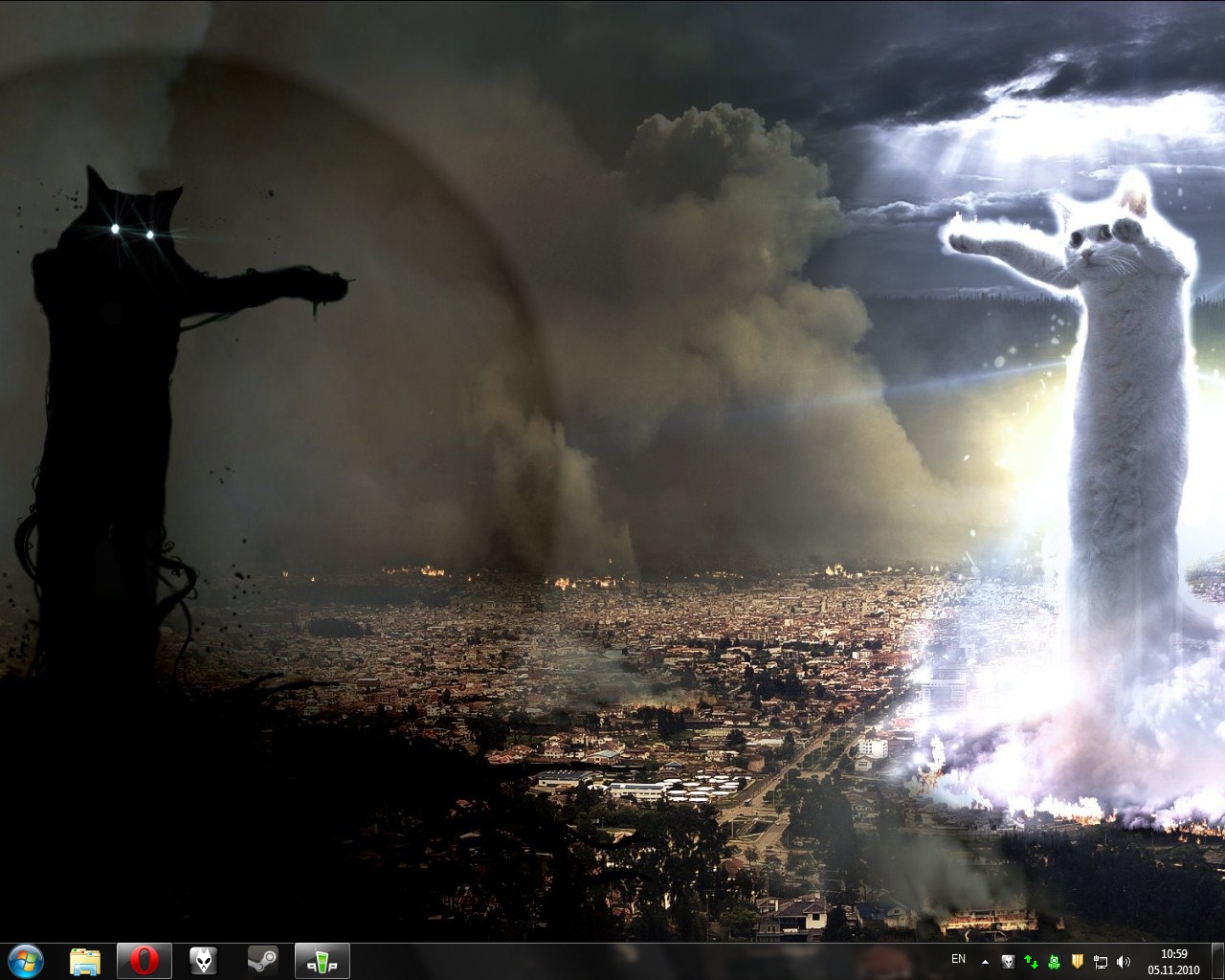
Task: Click the Show desktop strip
Action: (1218, 960)
